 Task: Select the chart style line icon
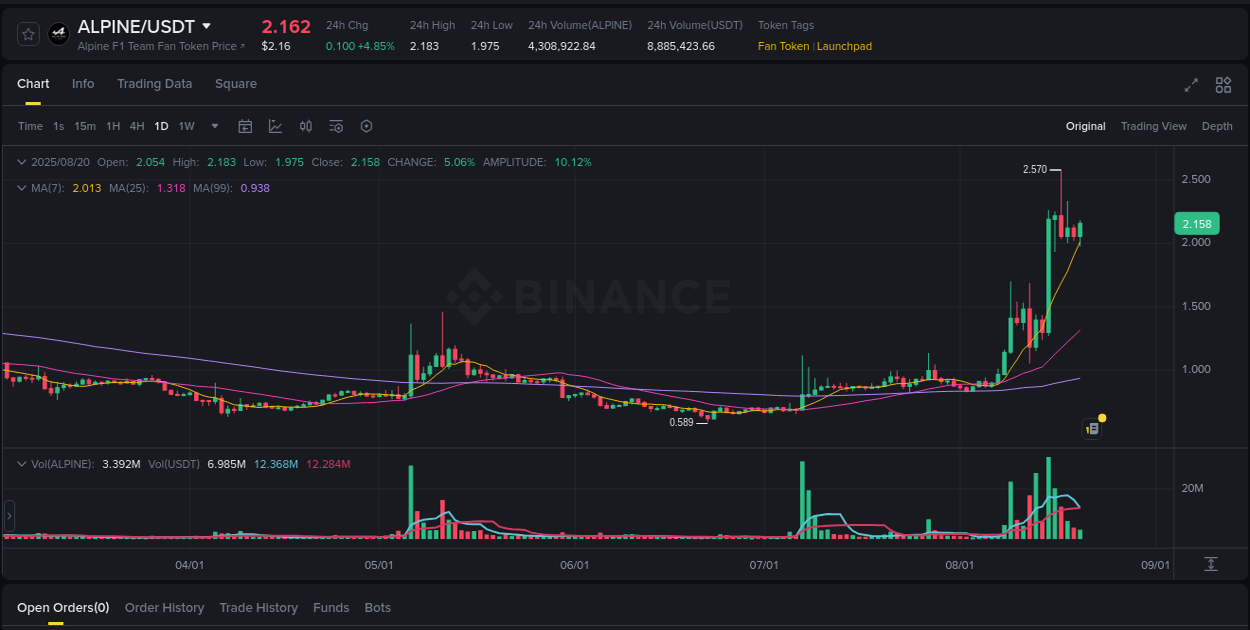click(x=275, y=126)
